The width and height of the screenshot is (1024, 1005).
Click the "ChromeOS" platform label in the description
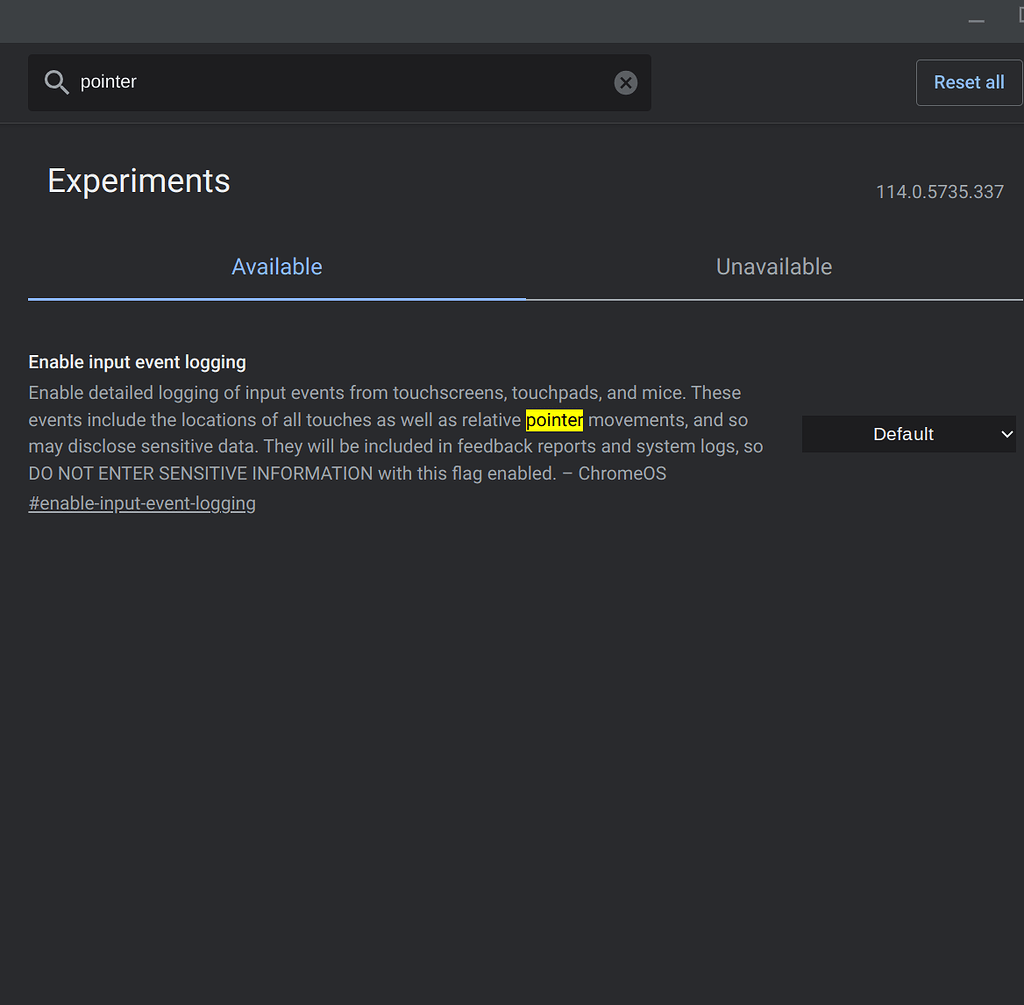tap(621, 473)
